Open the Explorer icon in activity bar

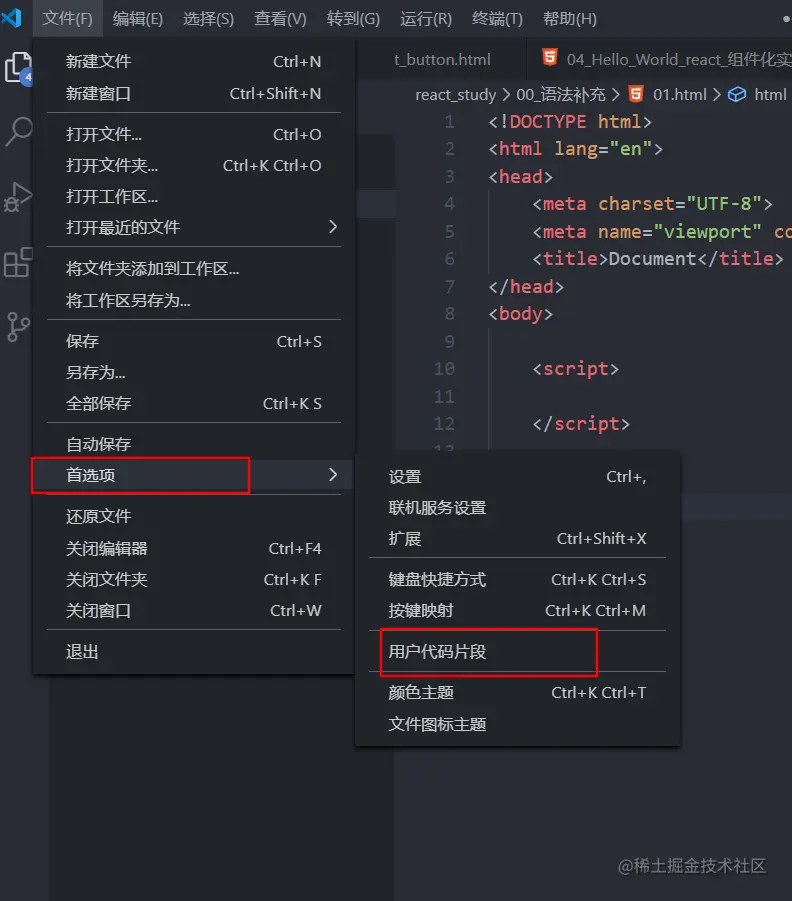[17, 68]
